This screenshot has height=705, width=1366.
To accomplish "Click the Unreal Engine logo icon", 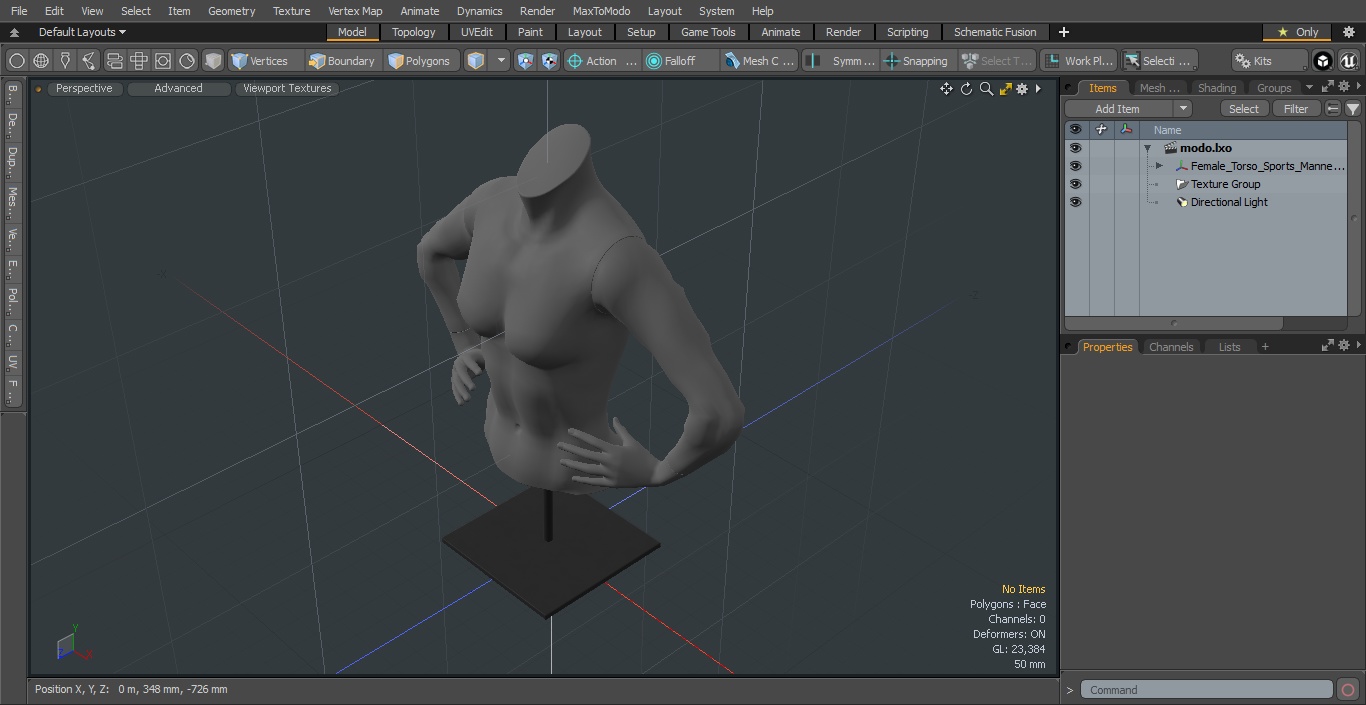I will coord(1348,61).
